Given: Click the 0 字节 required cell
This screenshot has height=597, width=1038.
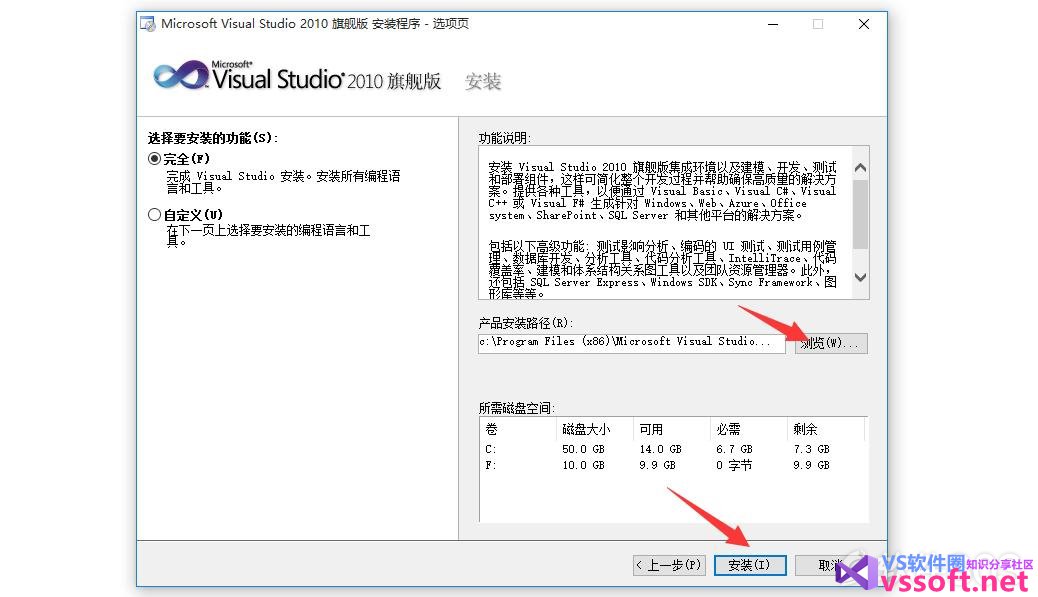Looking at the screenshot, I should tap(734, 465).
